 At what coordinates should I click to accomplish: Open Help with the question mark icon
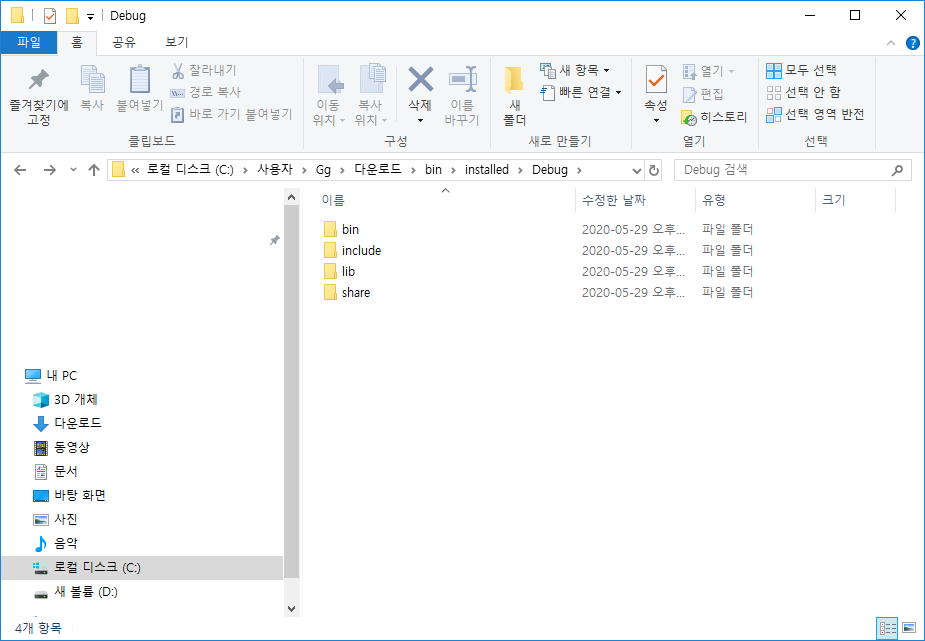tap(912, 43)
